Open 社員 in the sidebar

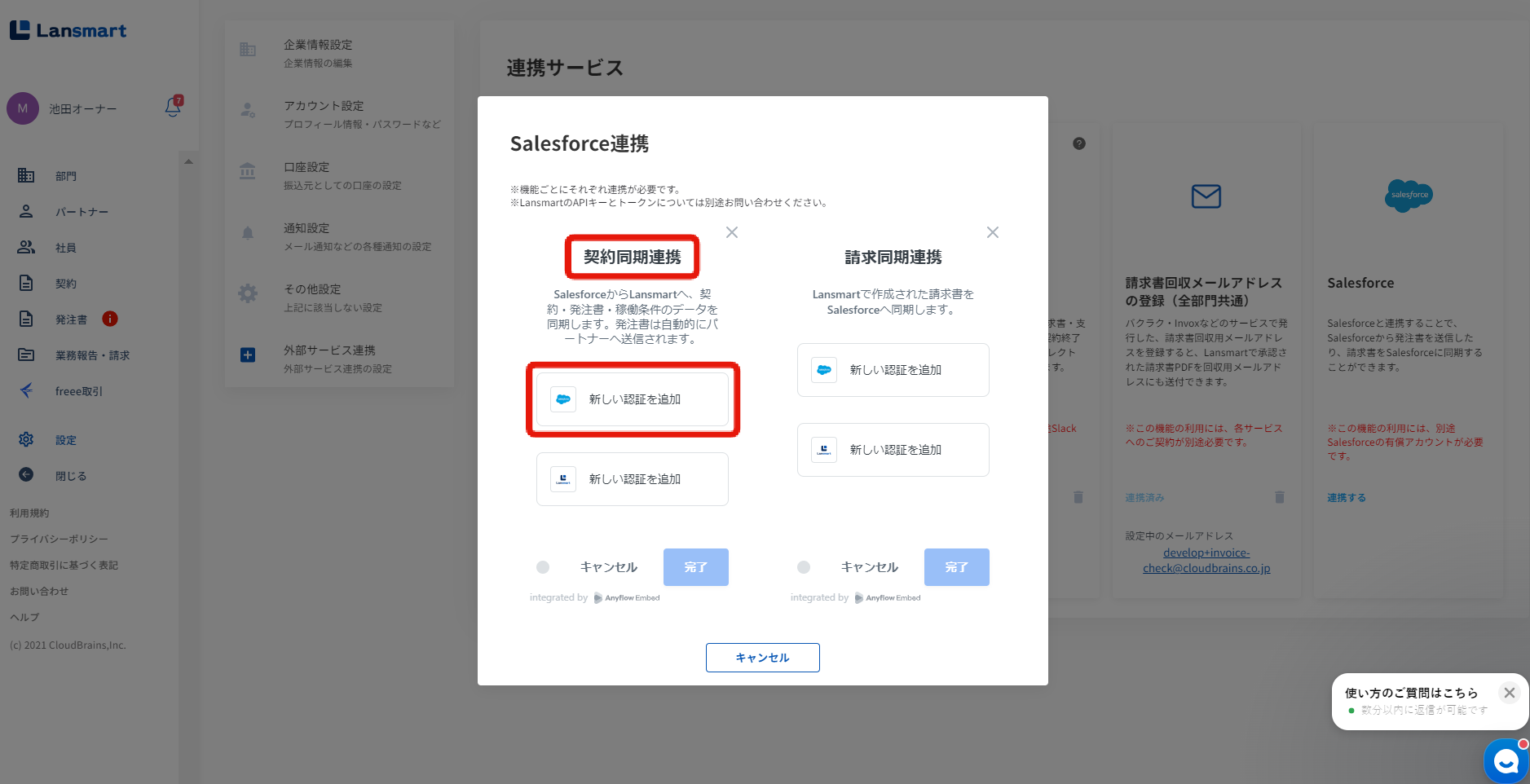(x=66, y=248)
